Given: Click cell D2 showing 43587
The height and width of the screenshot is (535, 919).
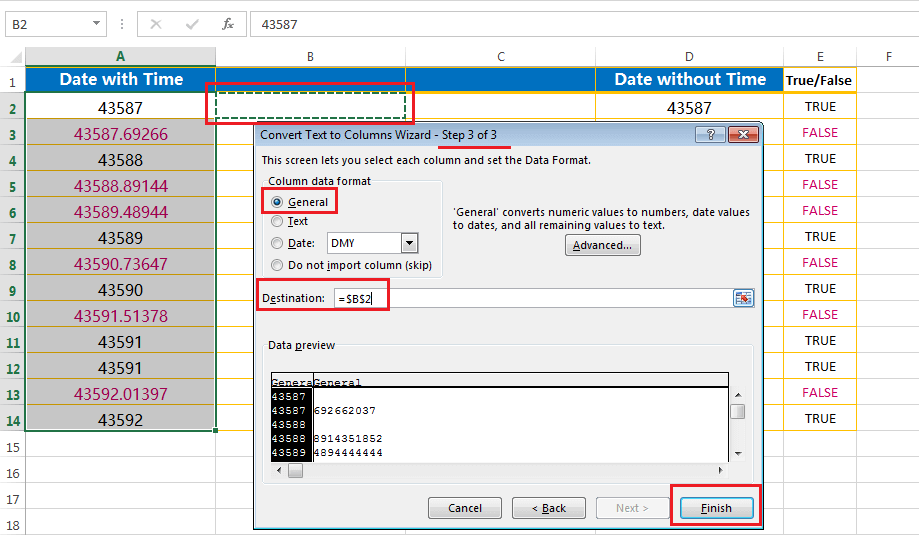Looking at the screenshot, I should coord(689,108).
